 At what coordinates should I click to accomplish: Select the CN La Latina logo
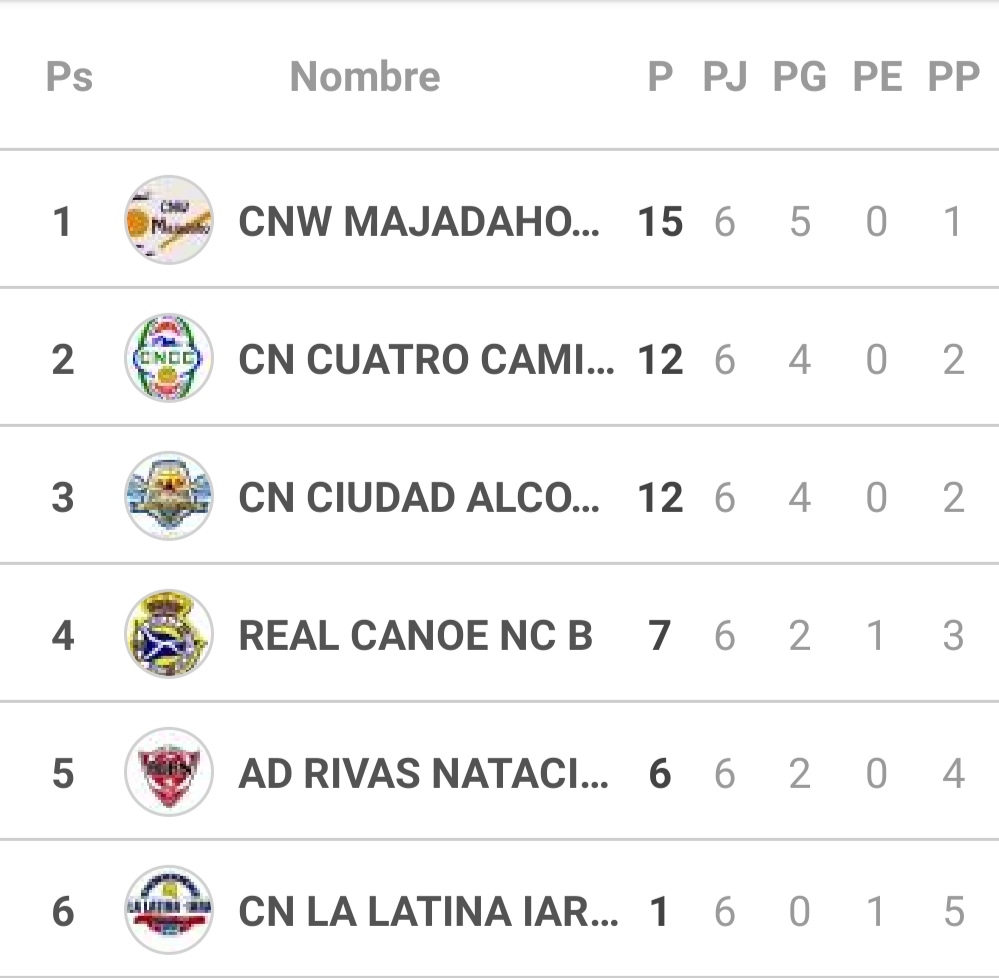[x=169, y=910]
